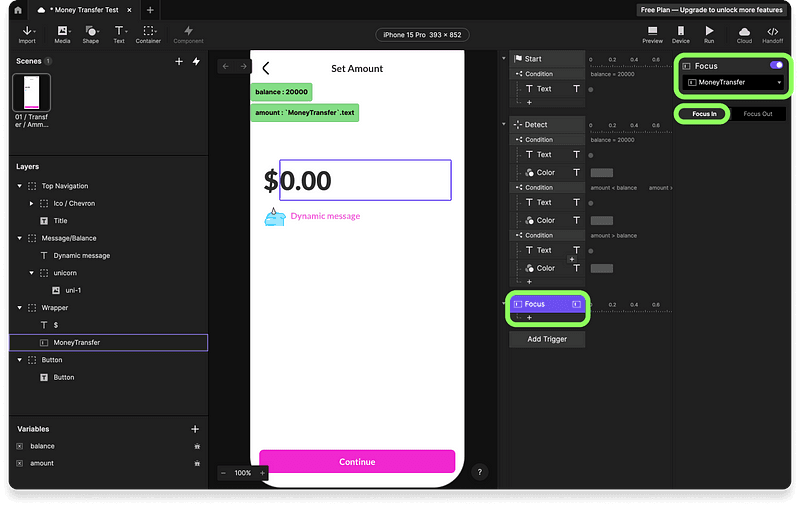Image resolution: width=800 pixels, height=507 pixels.
Task: Open the Handoff code view
Action: [x=772, y=35]
